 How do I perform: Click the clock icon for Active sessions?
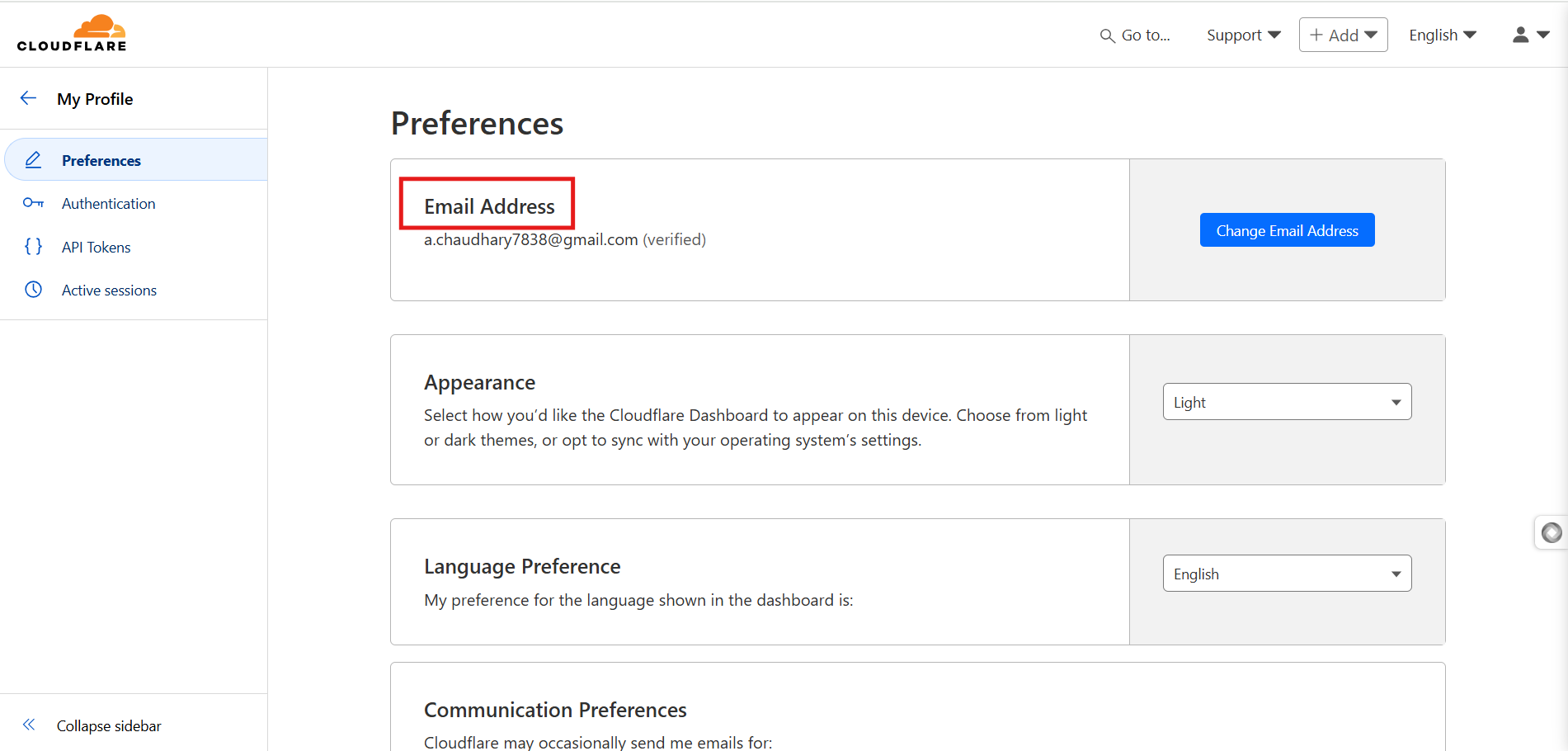pos(33,290)
